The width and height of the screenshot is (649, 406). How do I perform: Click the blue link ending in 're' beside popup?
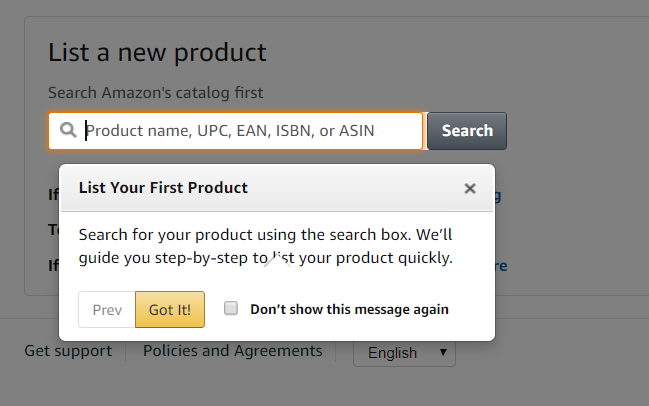[501, 266]
